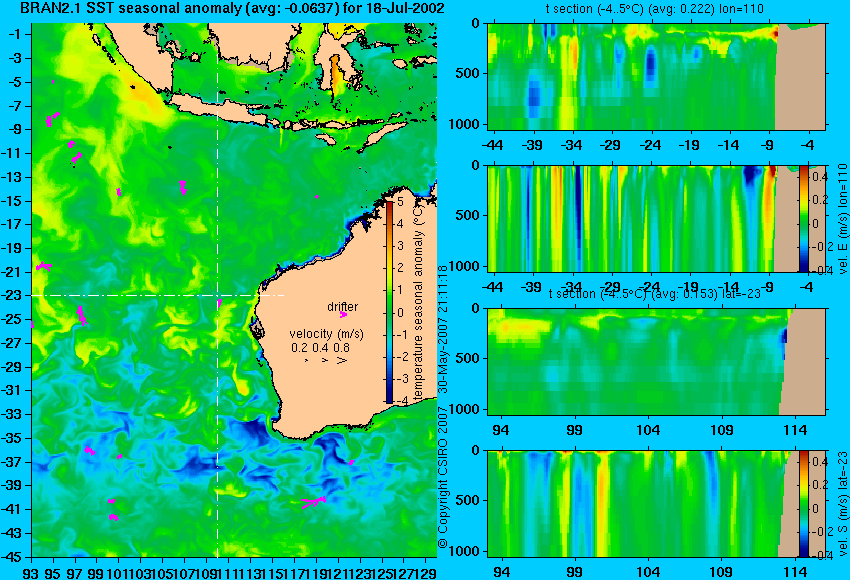The width and height of the screenshot is (850, 580).
Task: Click the magenta drifter marker beside 'drifter' legend
Action: point(343,314)
